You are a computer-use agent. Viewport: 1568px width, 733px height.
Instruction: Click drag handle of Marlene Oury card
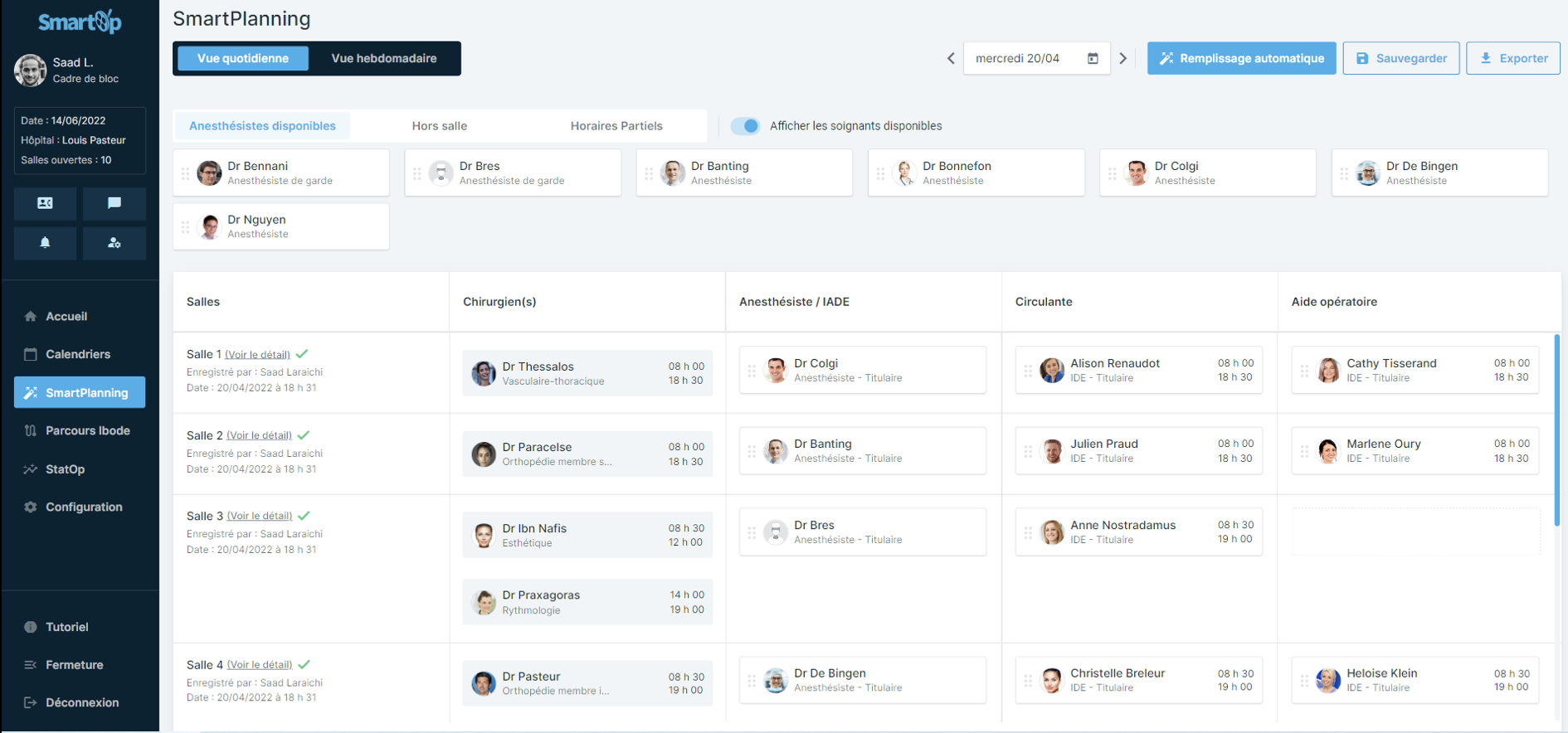coord(1304,451)
